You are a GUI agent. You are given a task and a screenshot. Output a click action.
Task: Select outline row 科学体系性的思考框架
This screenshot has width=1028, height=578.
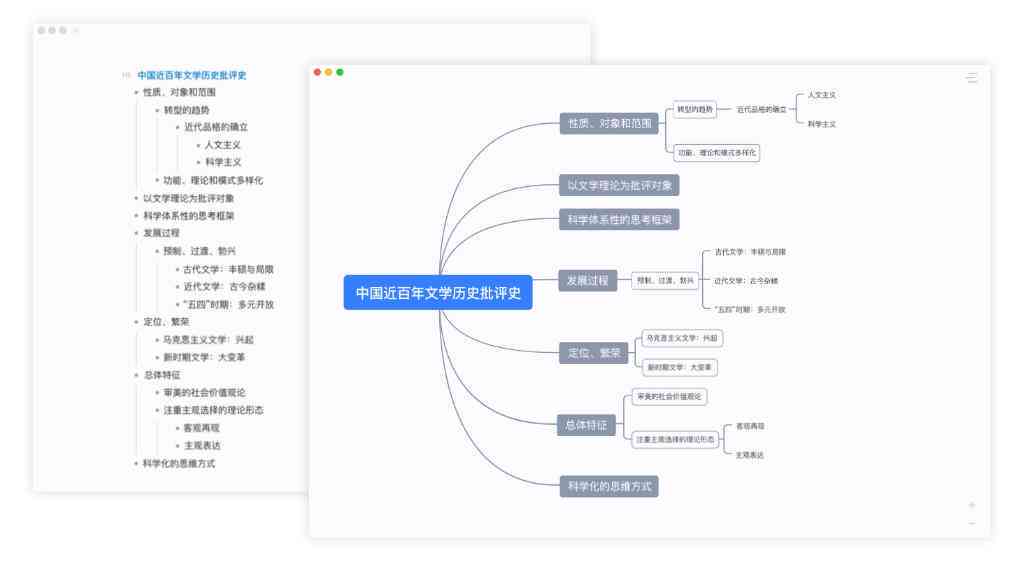pos(188,216)
